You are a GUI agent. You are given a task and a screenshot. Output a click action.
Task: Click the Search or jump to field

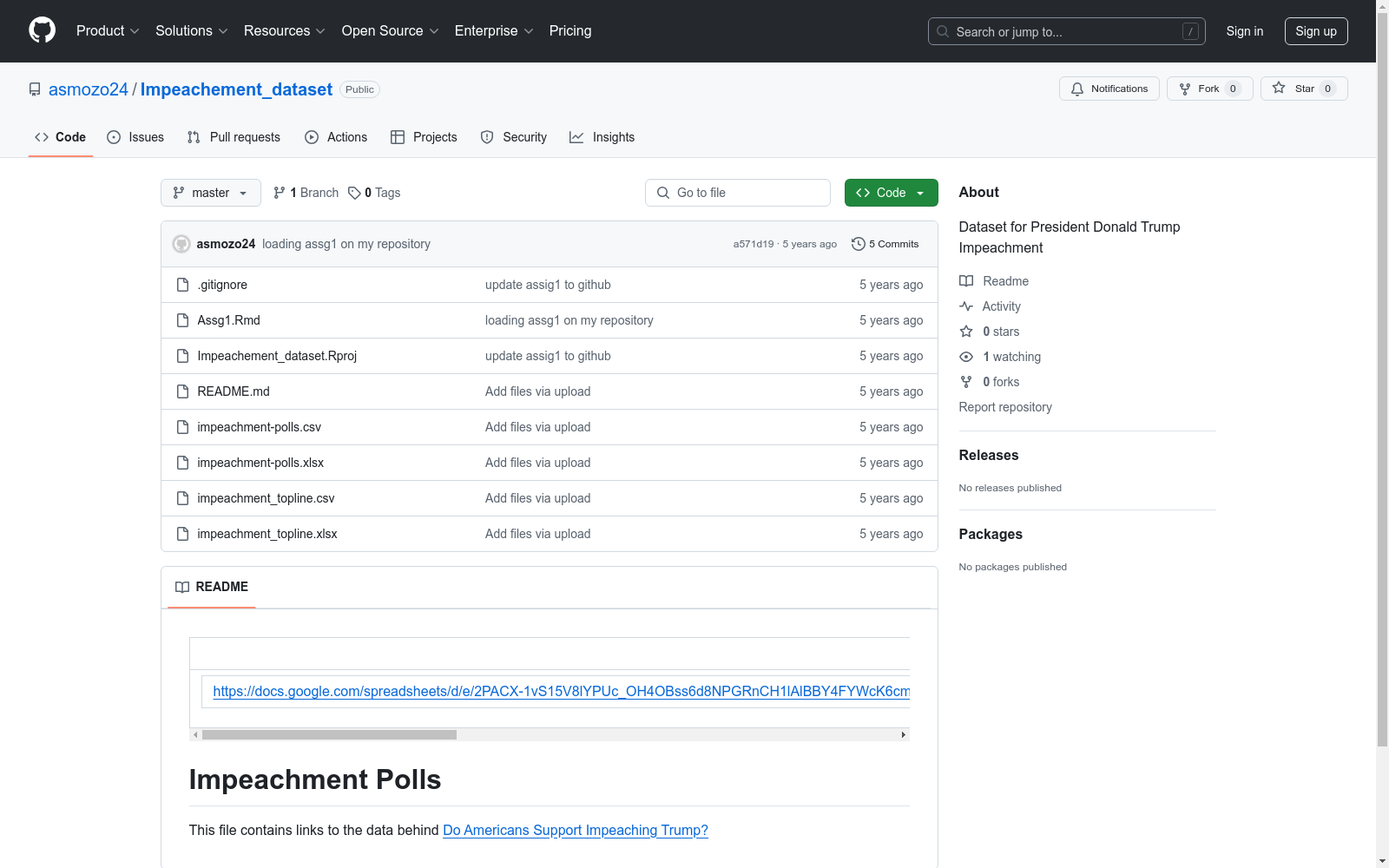tap(1066, 31)
